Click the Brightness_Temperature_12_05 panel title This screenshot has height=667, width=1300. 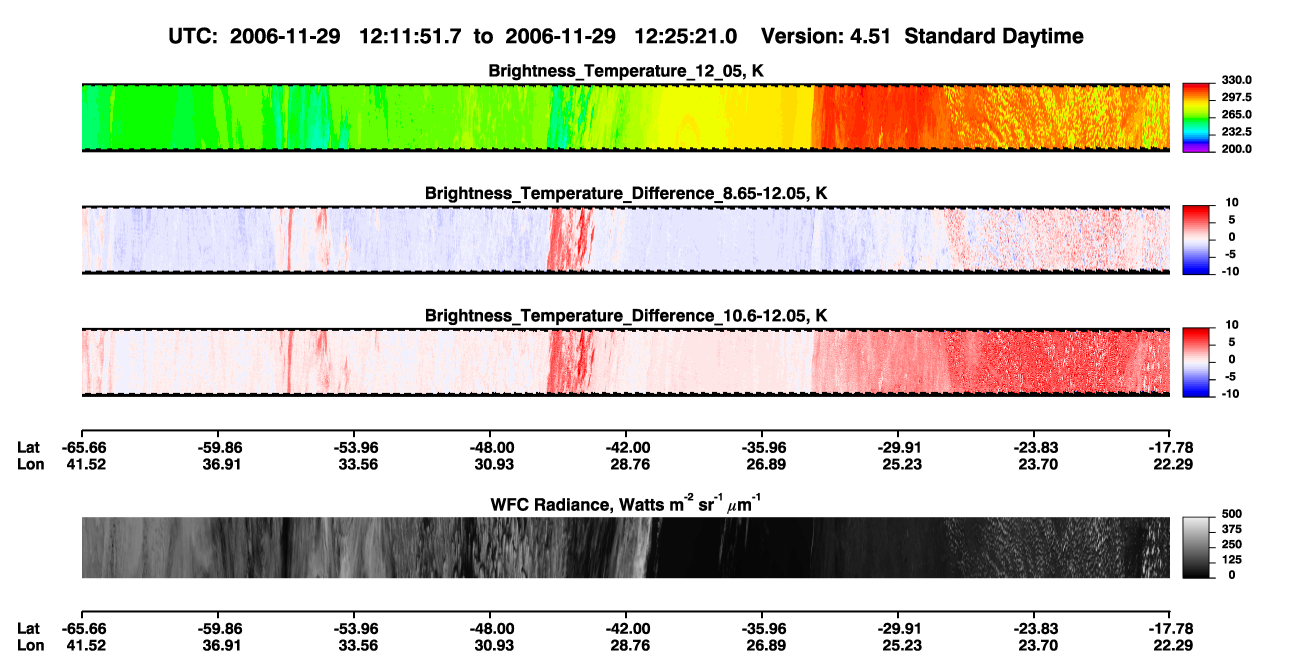tap(626, 71)
